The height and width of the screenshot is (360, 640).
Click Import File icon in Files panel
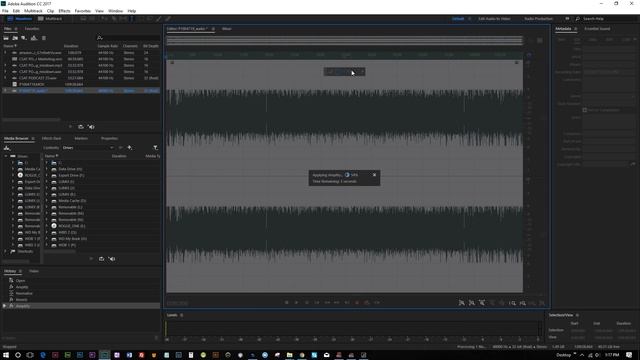(x=15, y=38)
